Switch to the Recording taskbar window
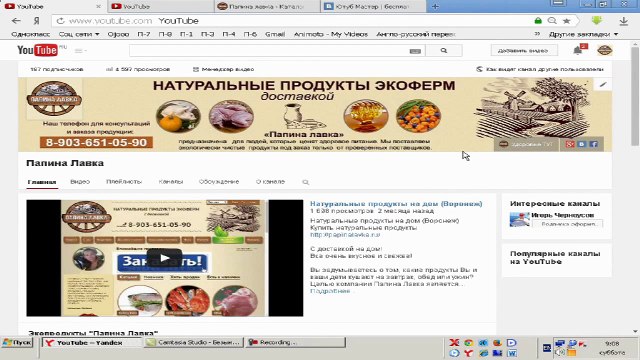The width and height of the screenshot is (640, 360). point(295,342)
